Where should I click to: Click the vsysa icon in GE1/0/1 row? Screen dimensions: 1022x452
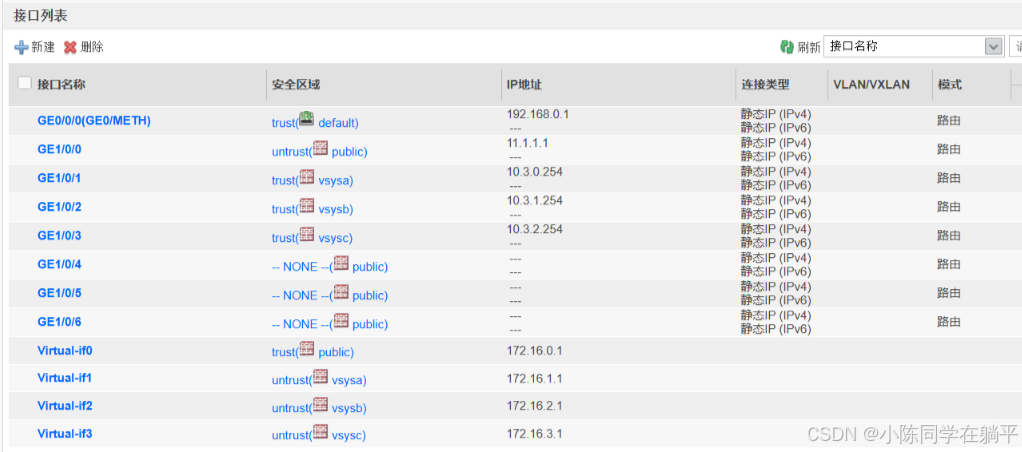306,177
